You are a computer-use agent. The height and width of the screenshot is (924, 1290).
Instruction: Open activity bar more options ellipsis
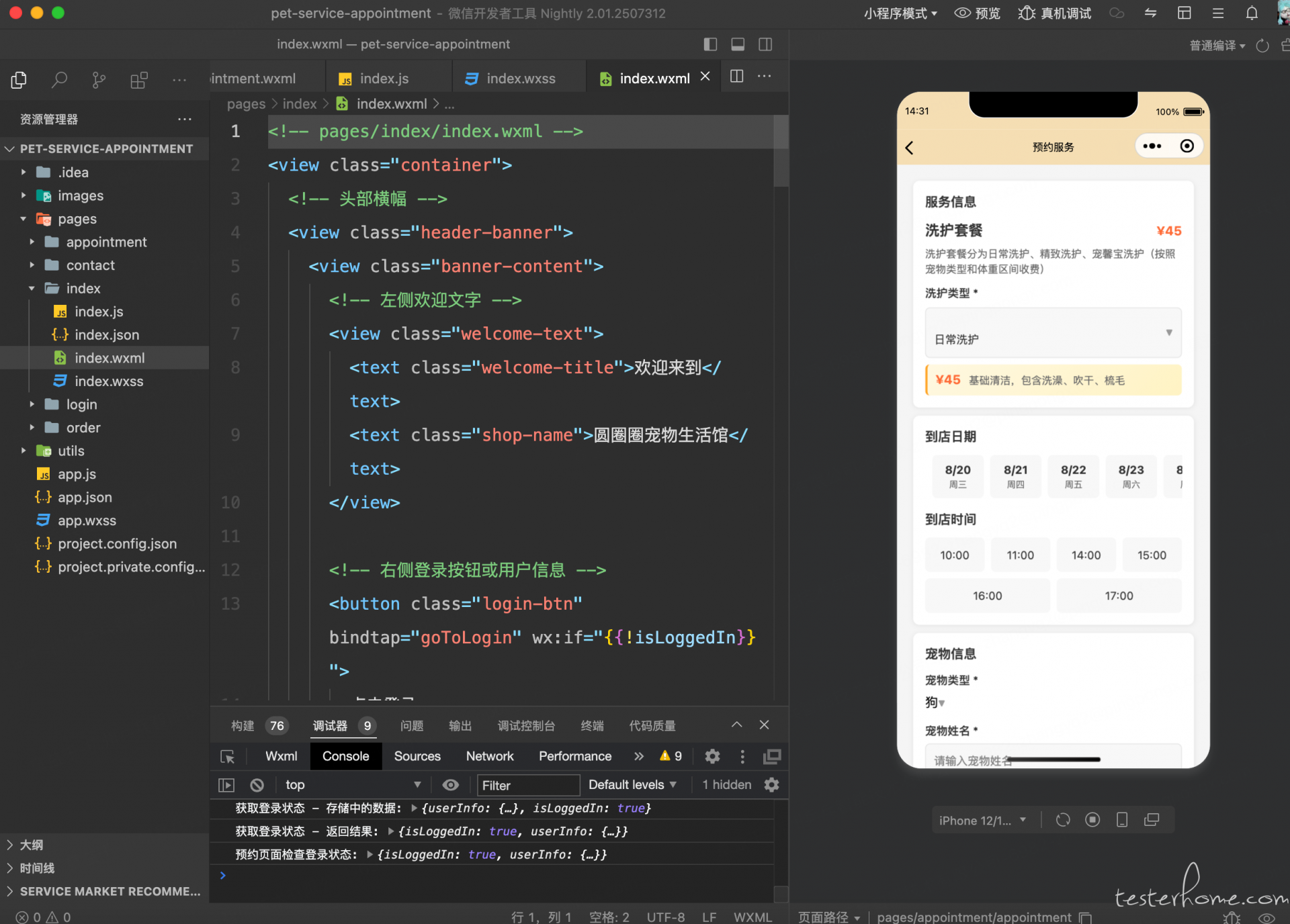179,81
